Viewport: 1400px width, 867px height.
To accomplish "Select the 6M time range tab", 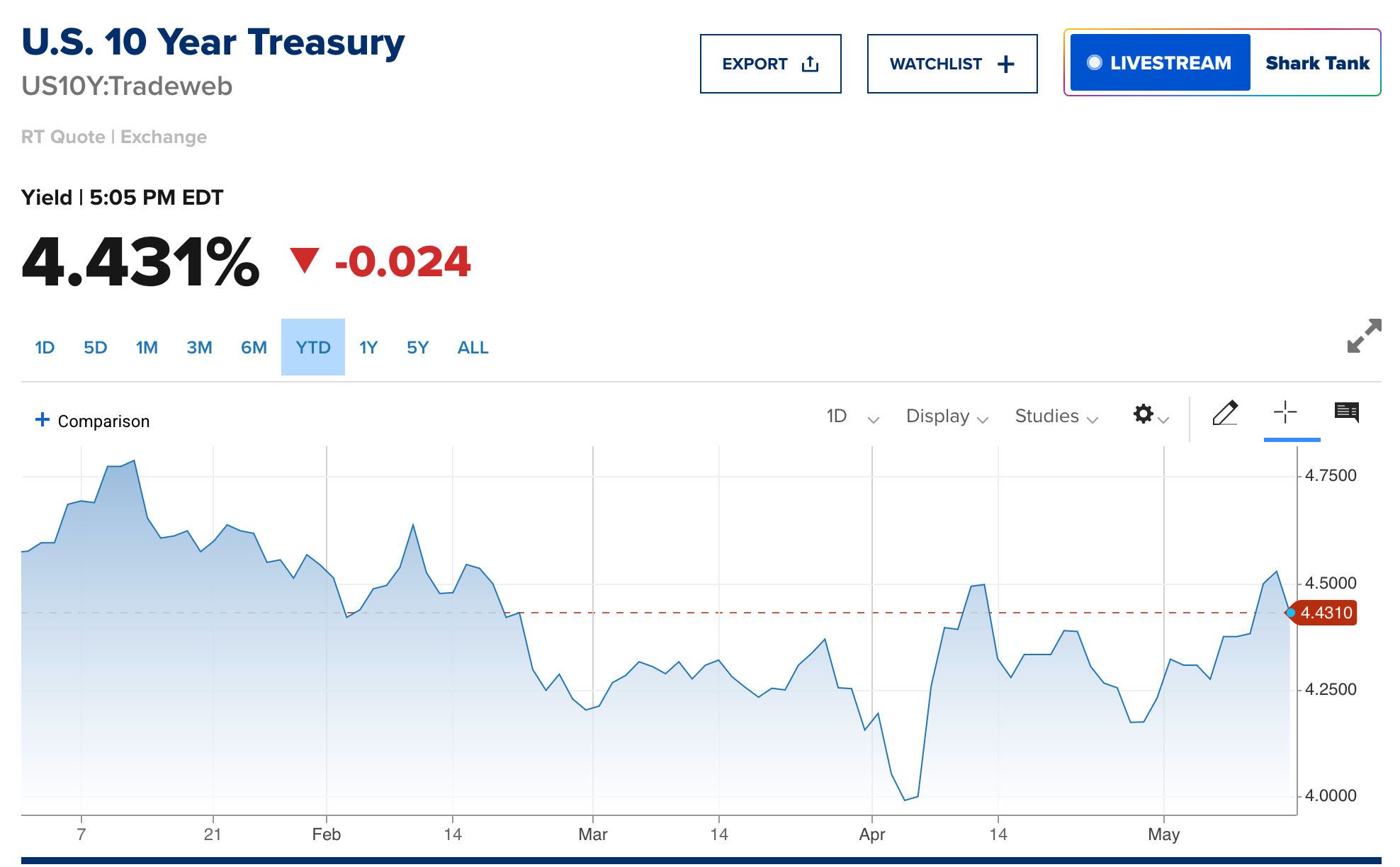I will tap(254, 348).
